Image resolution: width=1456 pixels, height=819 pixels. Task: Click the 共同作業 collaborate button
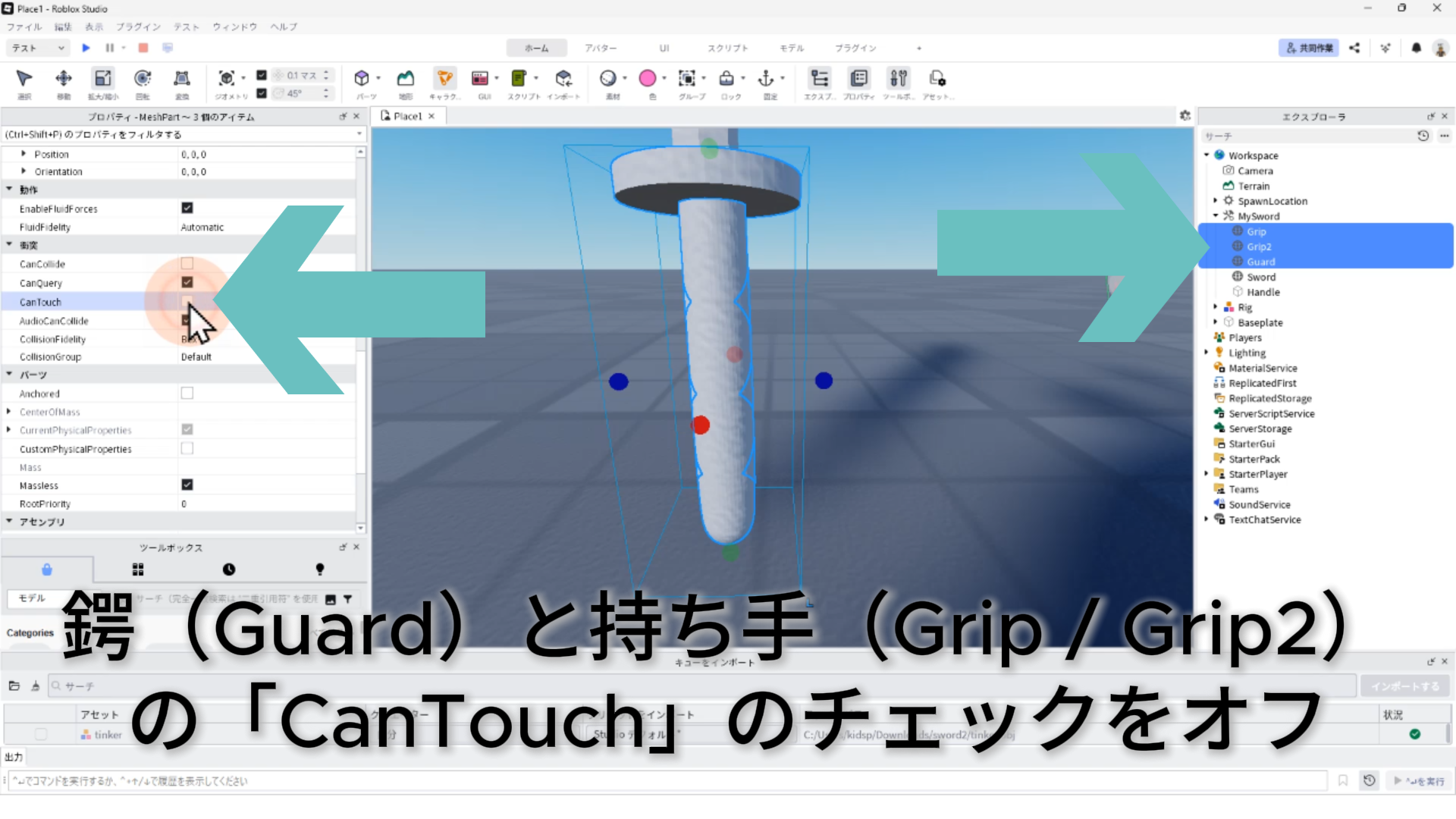tap(1309, 48)
